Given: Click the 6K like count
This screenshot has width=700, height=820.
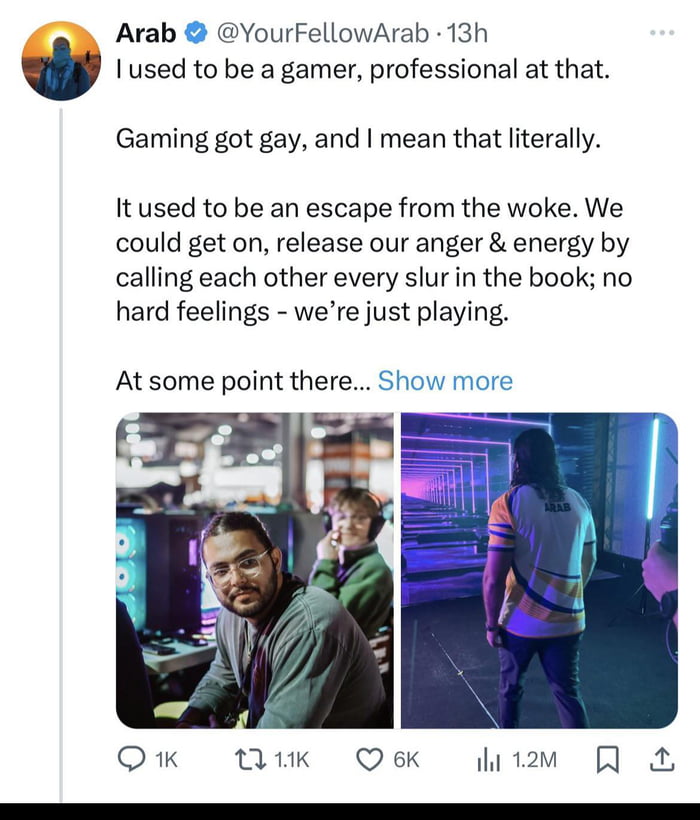Looking at the screenshot, I should pos(405,760).
